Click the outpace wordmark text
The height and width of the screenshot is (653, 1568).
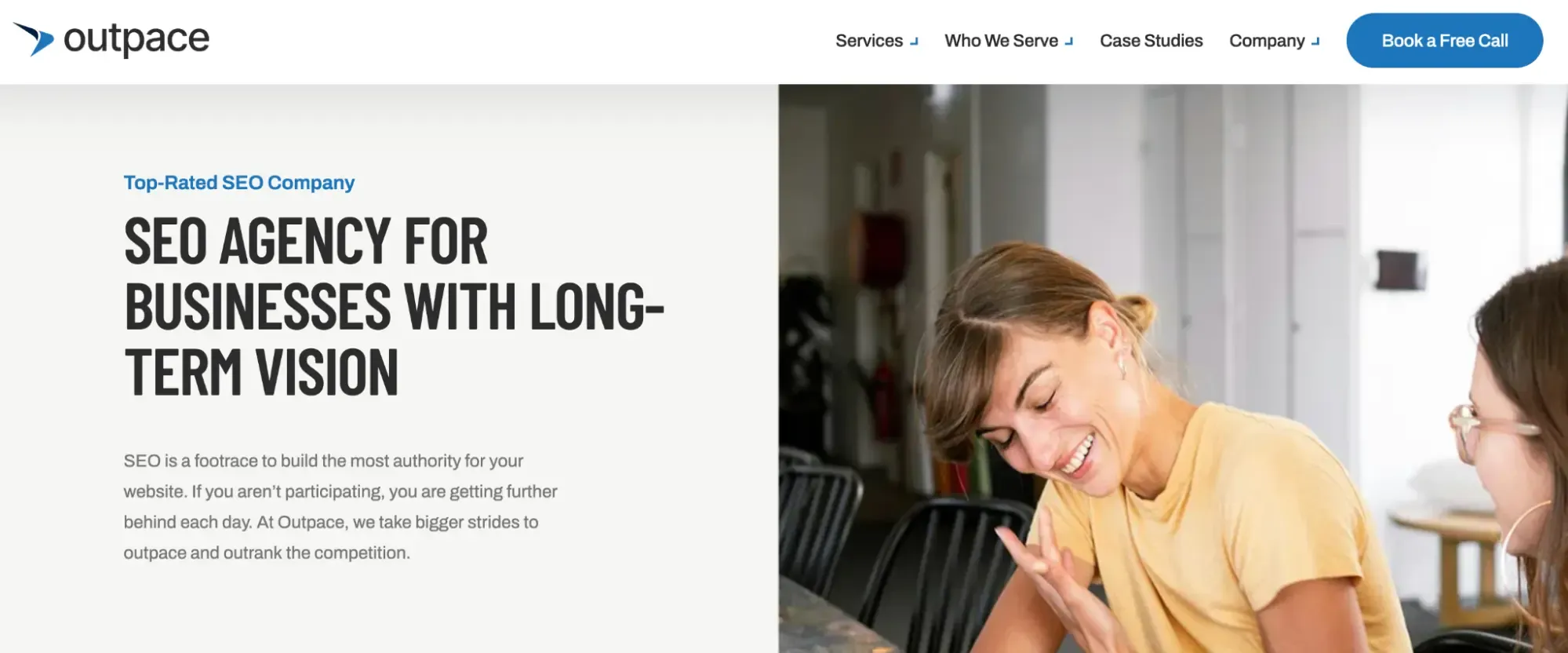coord(136,39)
